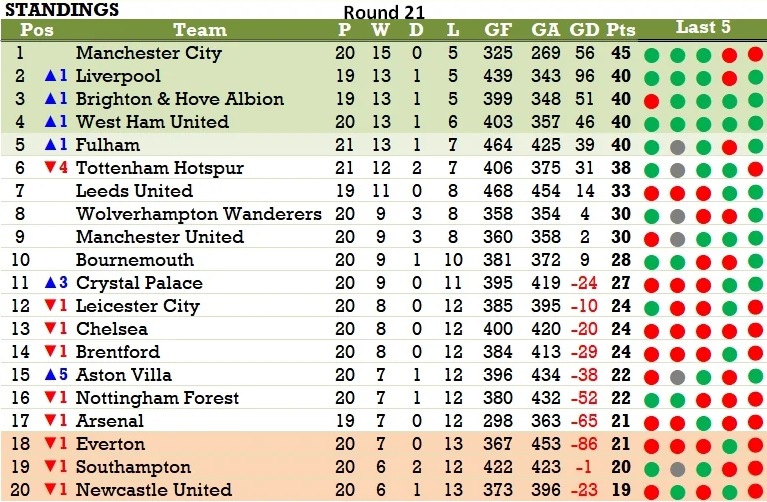Screen dimensions: 767x502
Task: Click Aston Villa's blue up arrow
Action: click(50, 375)
